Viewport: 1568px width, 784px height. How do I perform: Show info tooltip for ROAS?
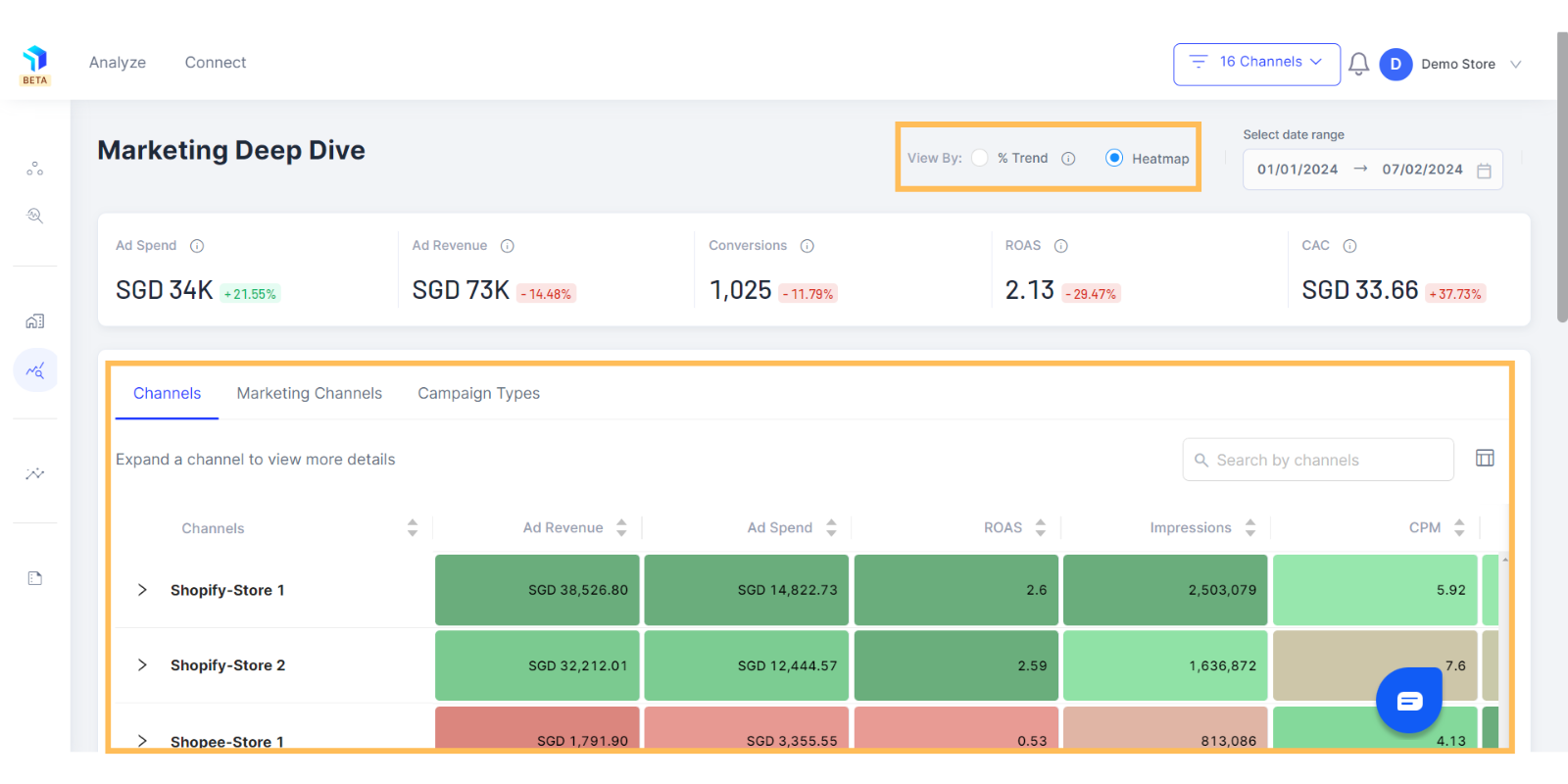click(1061, 246)
